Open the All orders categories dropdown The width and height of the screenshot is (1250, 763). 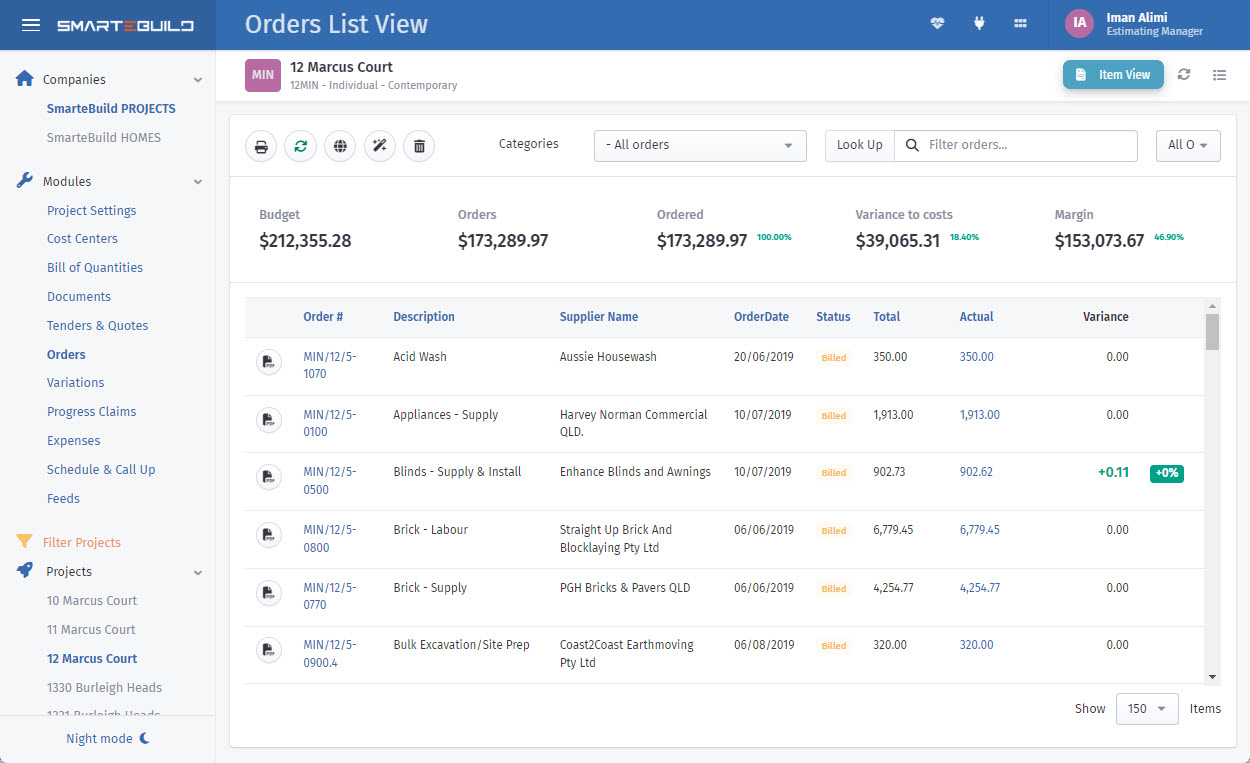click(700, 145)
